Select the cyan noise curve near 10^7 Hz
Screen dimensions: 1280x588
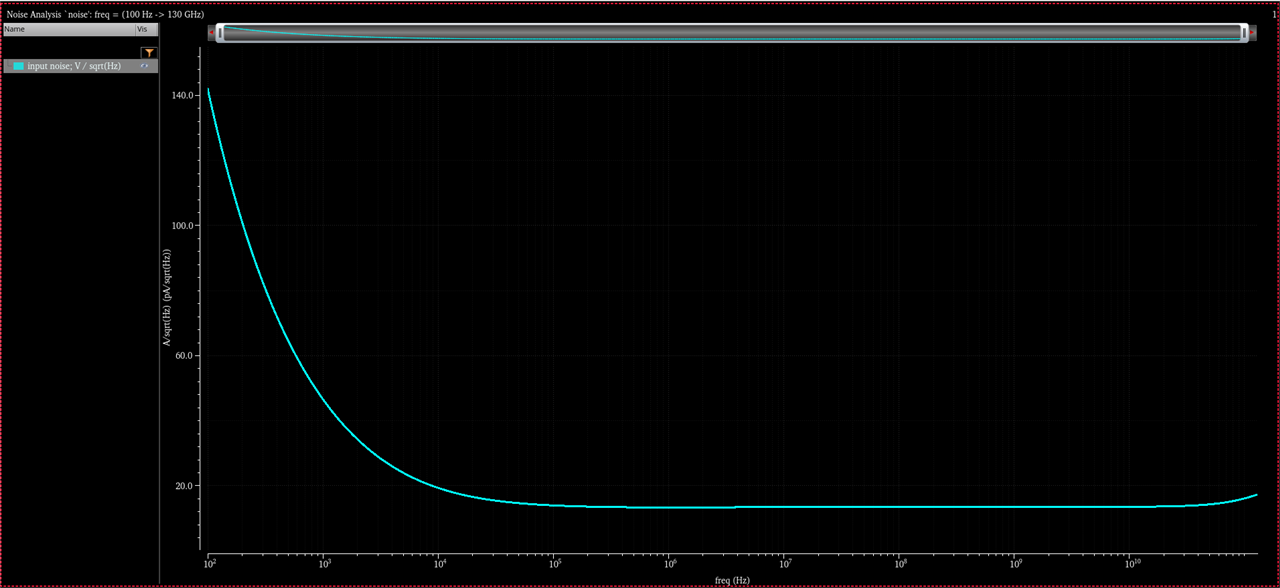click(785, 507)
